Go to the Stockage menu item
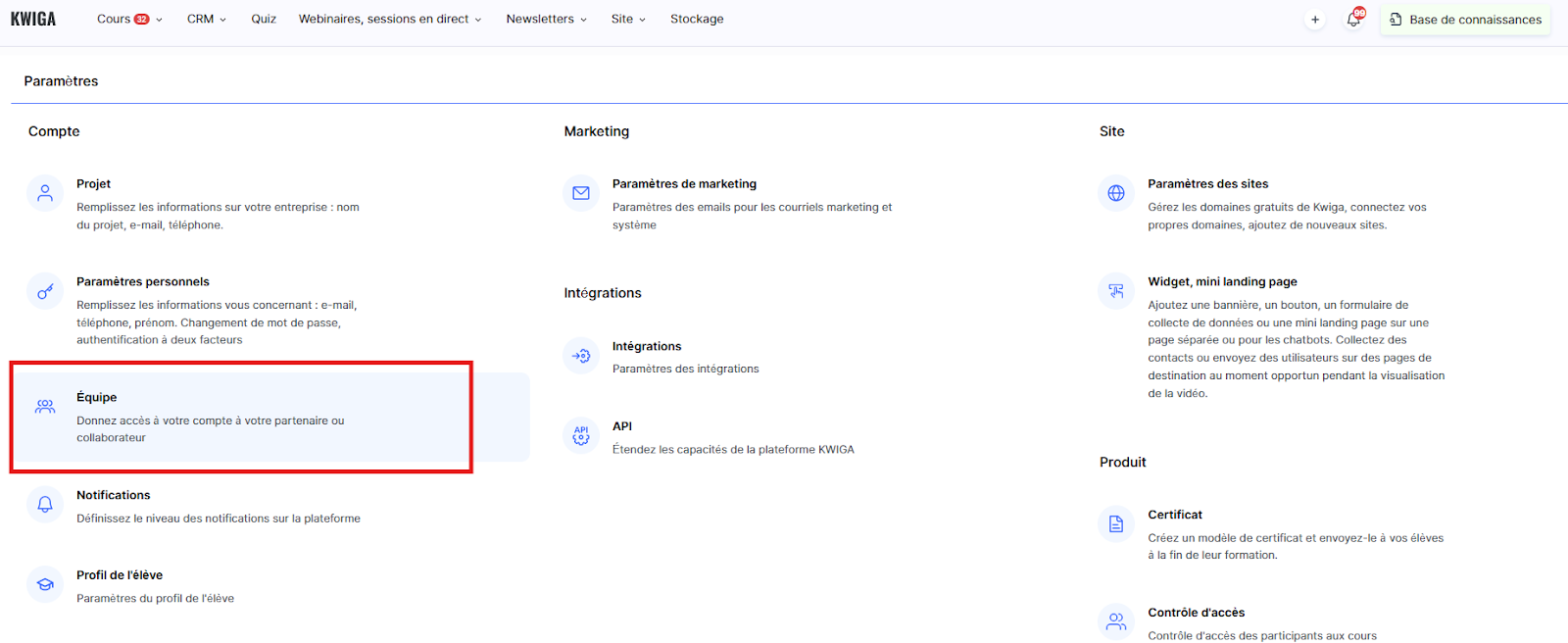The height and width of the screenshot is (643, 1568). 697,19
